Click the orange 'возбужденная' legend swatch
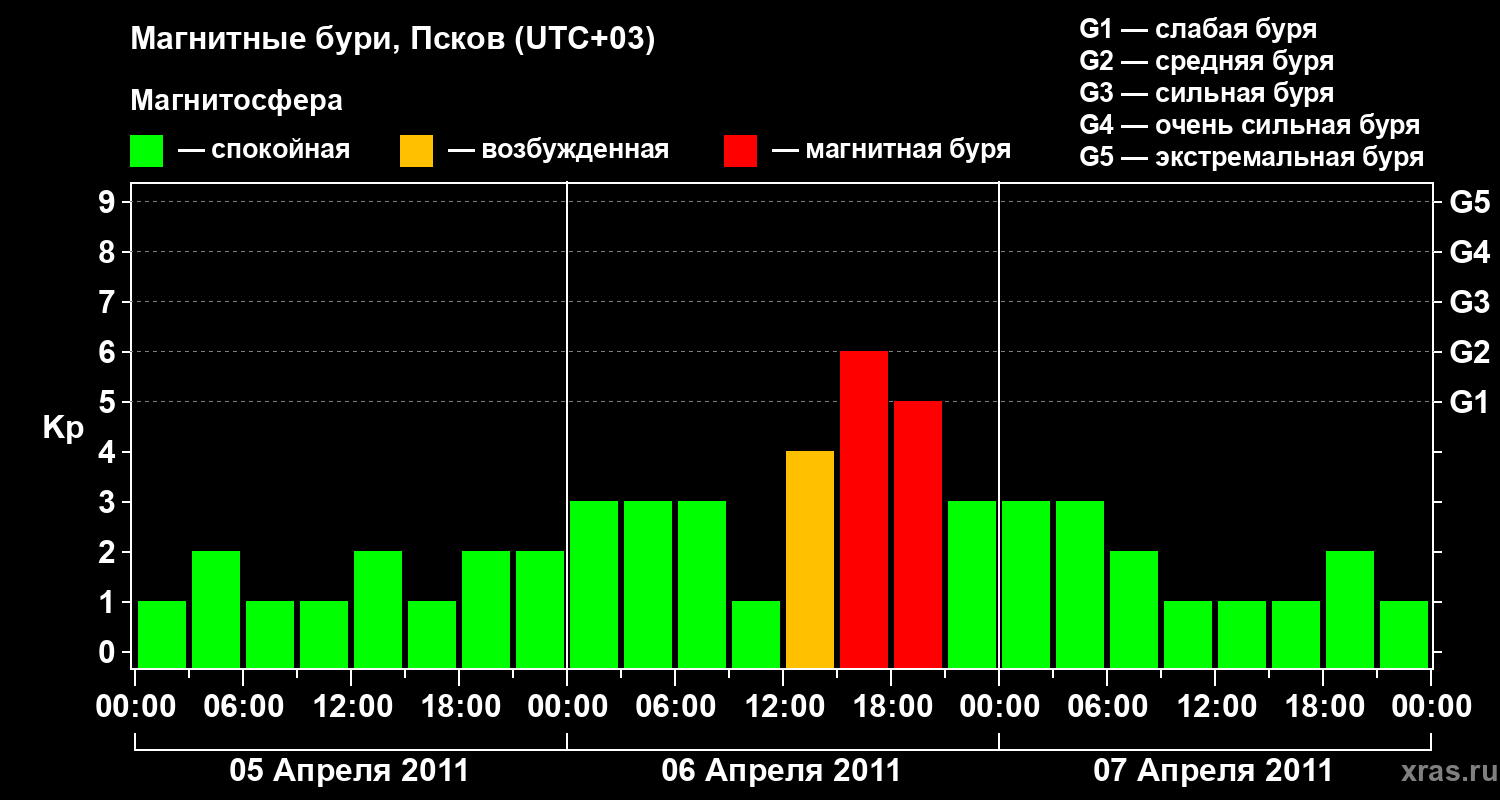The image size is (1500, 800). [x=416, y=151]
